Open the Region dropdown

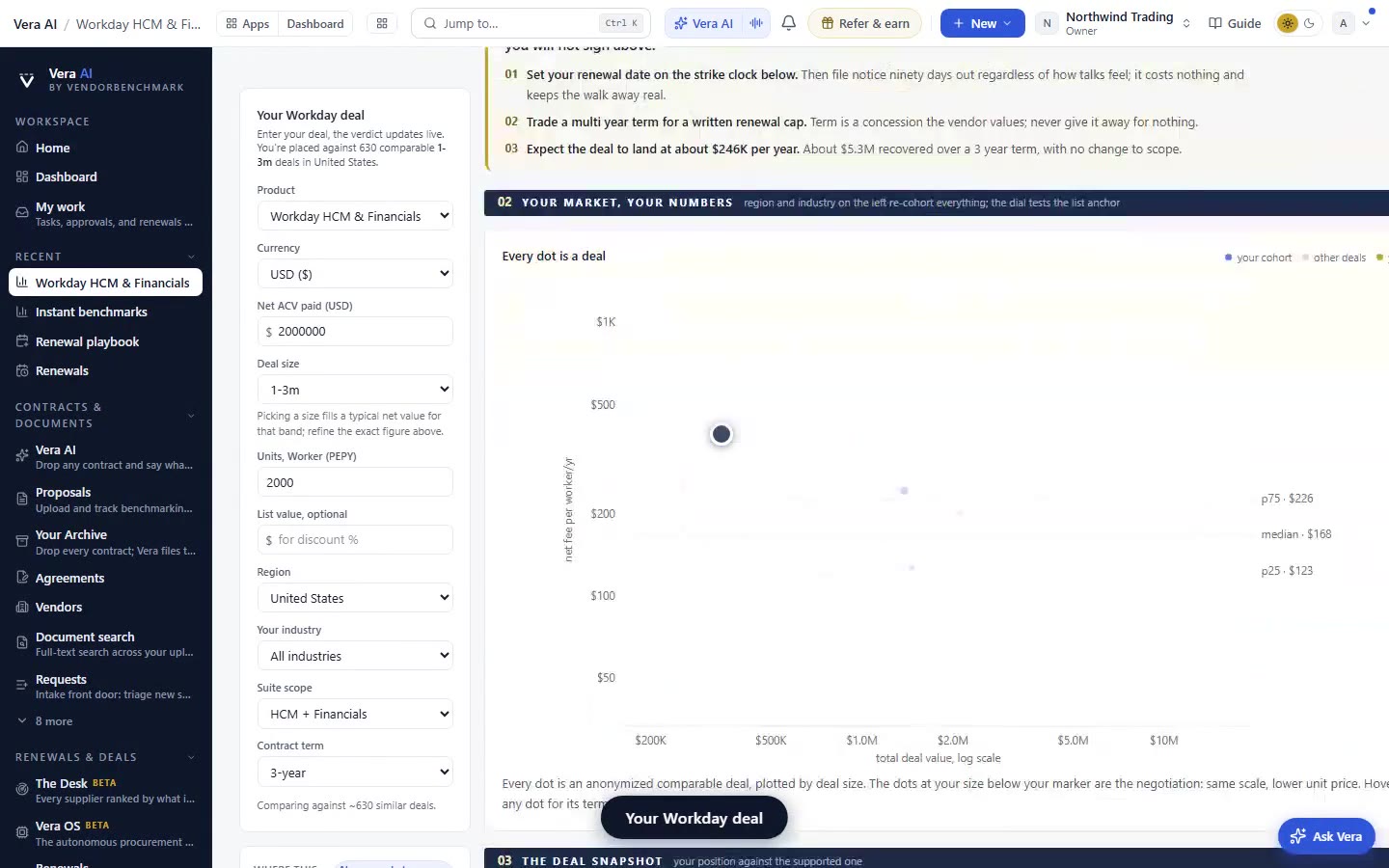coord(355,598)
